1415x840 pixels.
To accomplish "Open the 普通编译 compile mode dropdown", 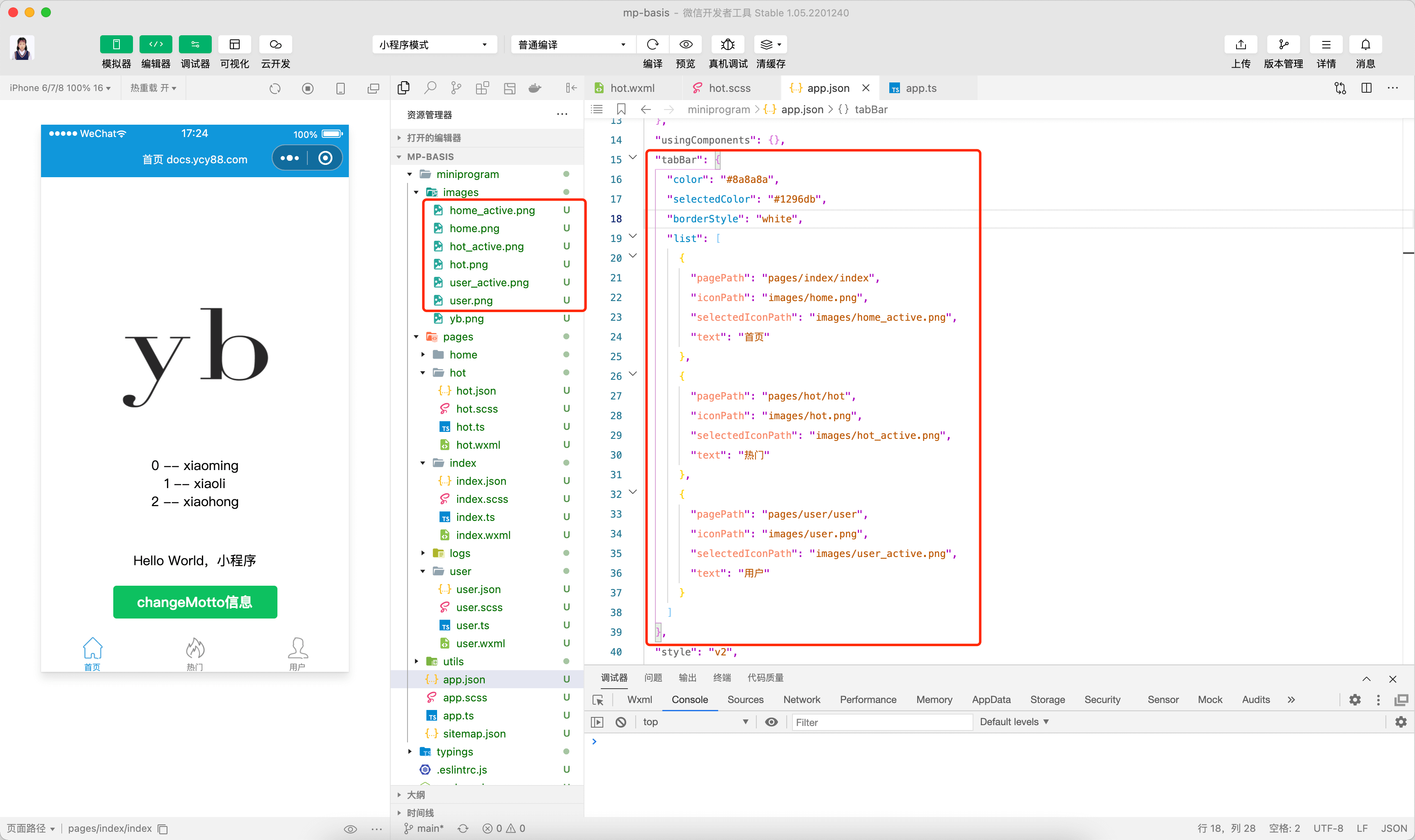I will [573, 45].
